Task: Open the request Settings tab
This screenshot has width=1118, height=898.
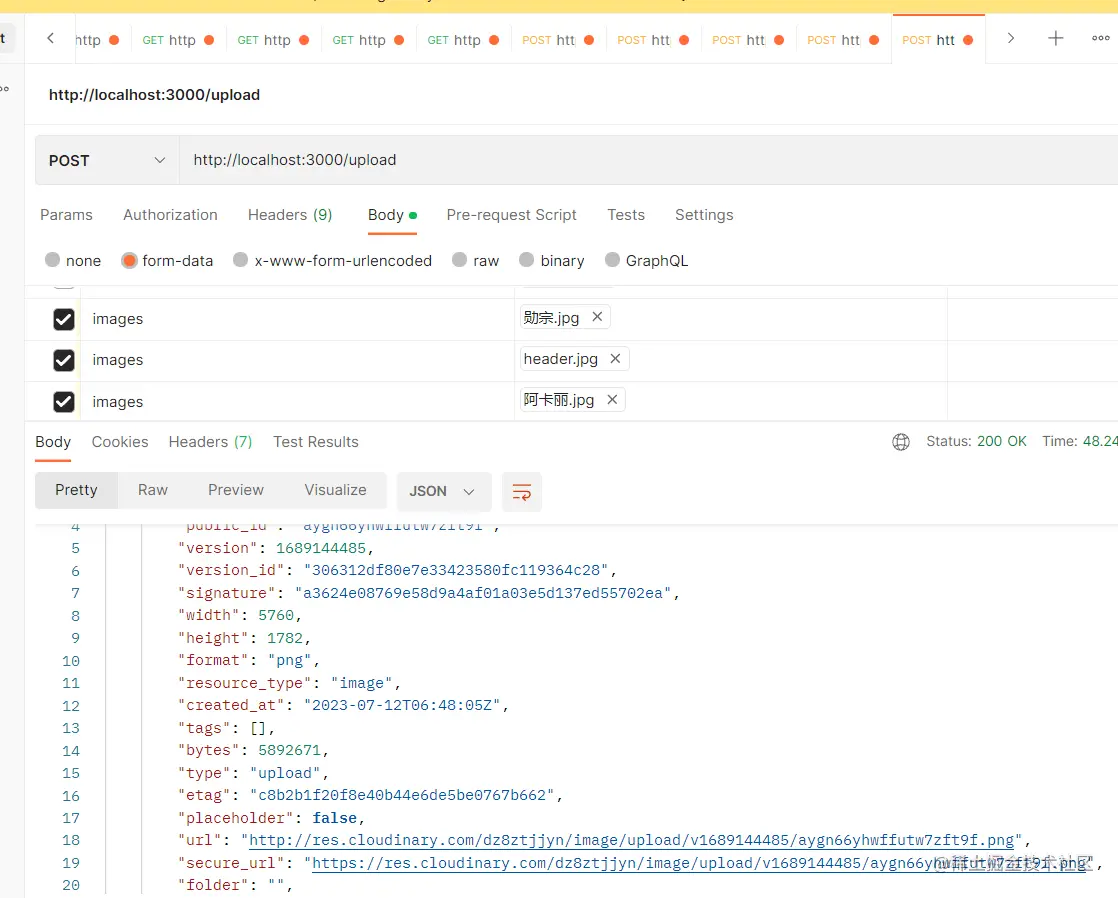Action: tap(704, 215)
